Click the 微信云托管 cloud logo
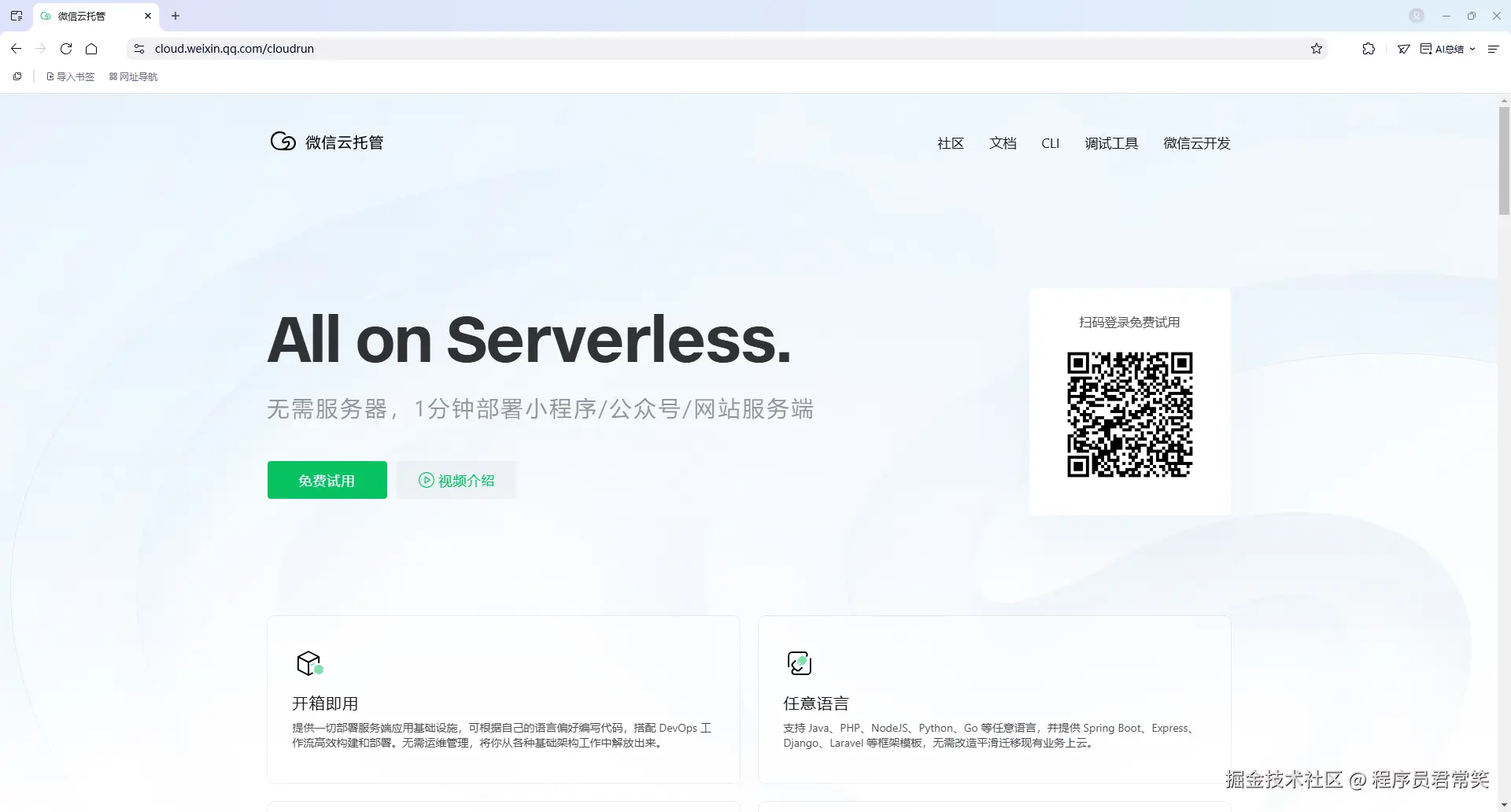The width and height of the screenshot is (1511, 812). coord(283,142)
